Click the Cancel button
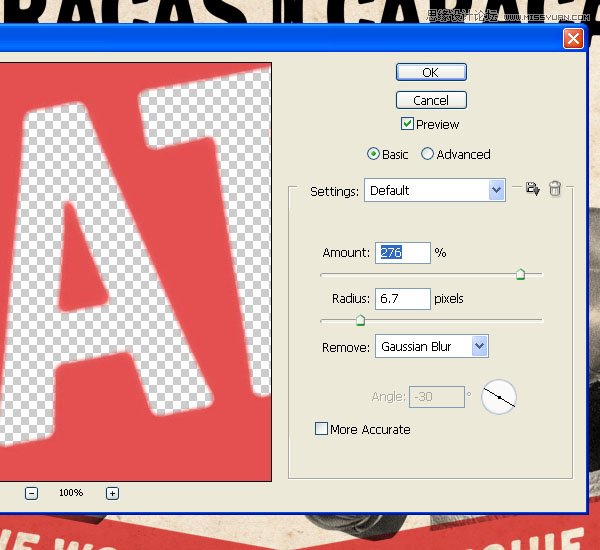Image resolution: width=600 pixels, height=550 pixels. coord(431,100)
